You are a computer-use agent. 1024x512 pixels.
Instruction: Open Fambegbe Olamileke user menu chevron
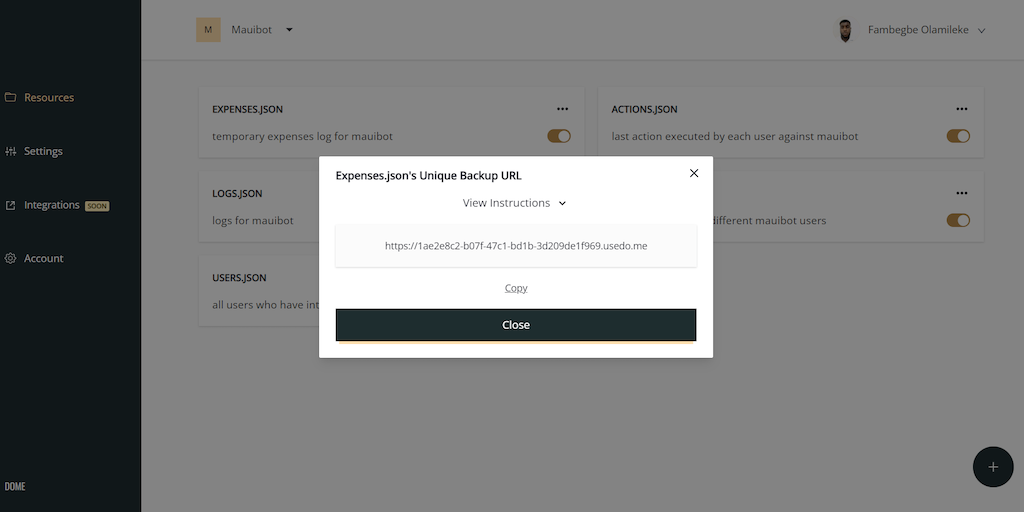[x=981, y=31]
